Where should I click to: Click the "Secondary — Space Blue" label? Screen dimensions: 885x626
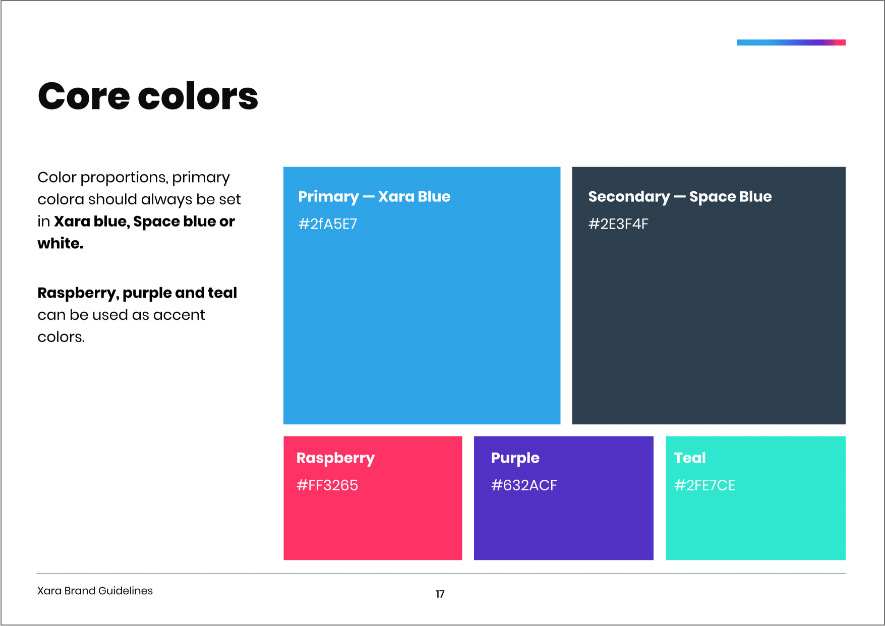point(680,197)
